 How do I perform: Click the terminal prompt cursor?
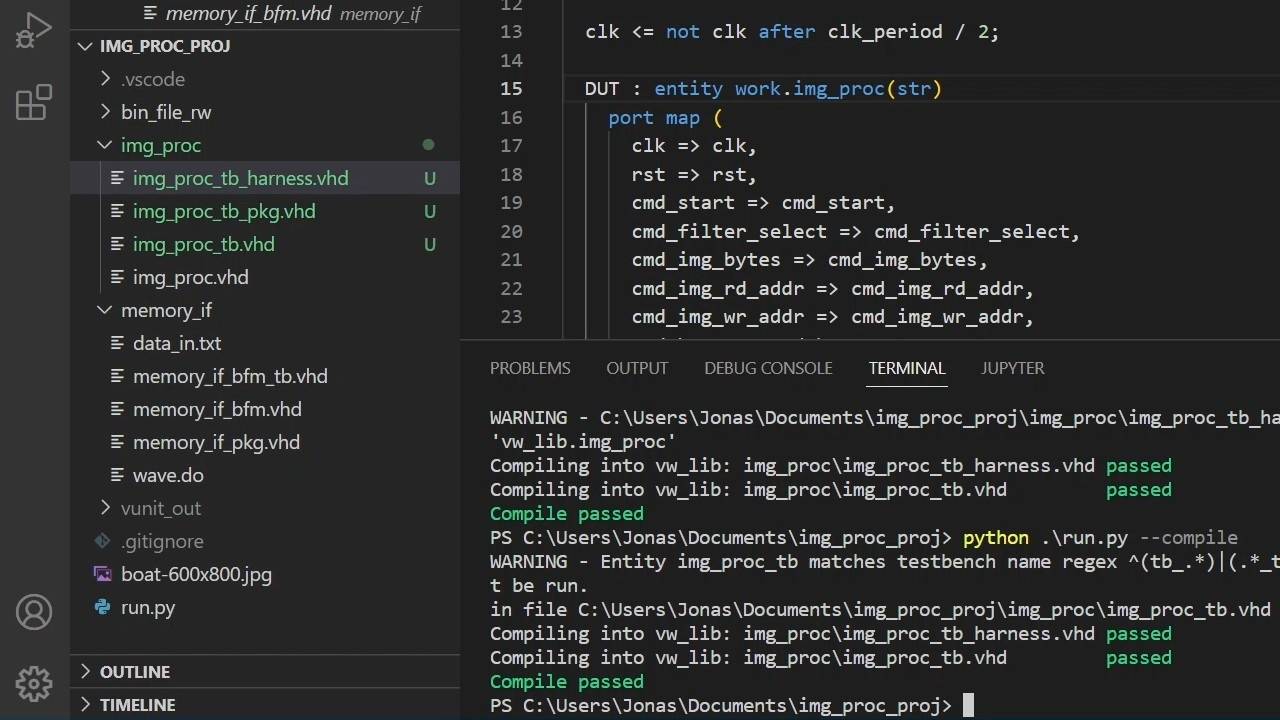coord(968,705)
